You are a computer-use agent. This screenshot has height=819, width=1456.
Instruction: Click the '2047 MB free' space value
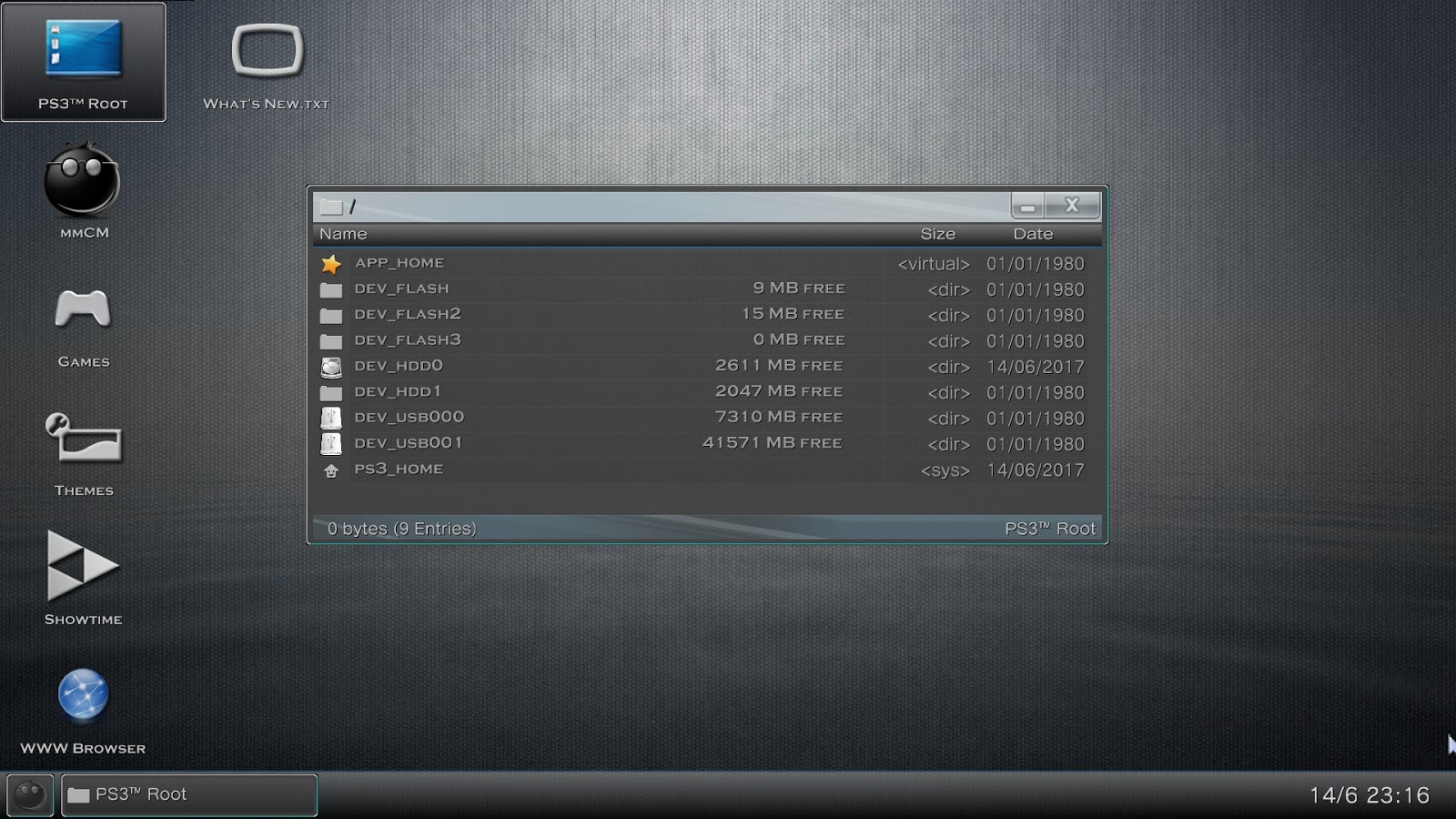(779, 391)
